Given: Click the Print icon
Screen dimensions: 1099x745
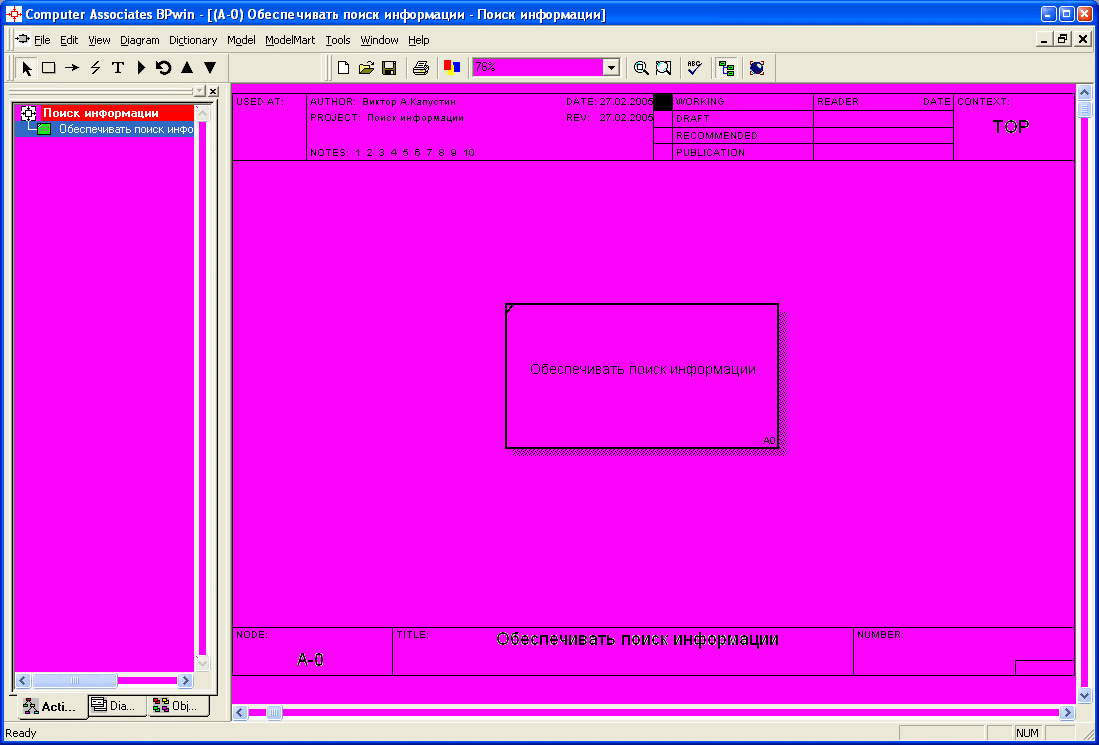Looking at the screenshot, I should tap(421, 68).
